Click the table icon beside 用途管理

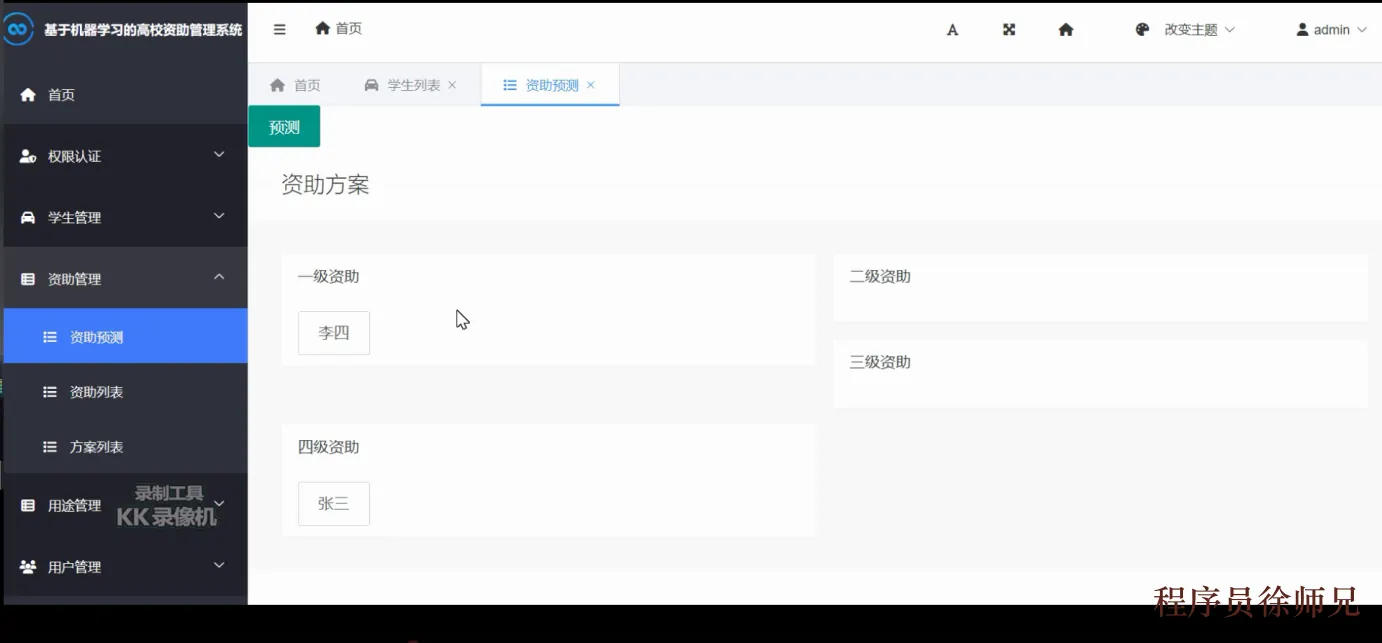click(x=28, y=506)
